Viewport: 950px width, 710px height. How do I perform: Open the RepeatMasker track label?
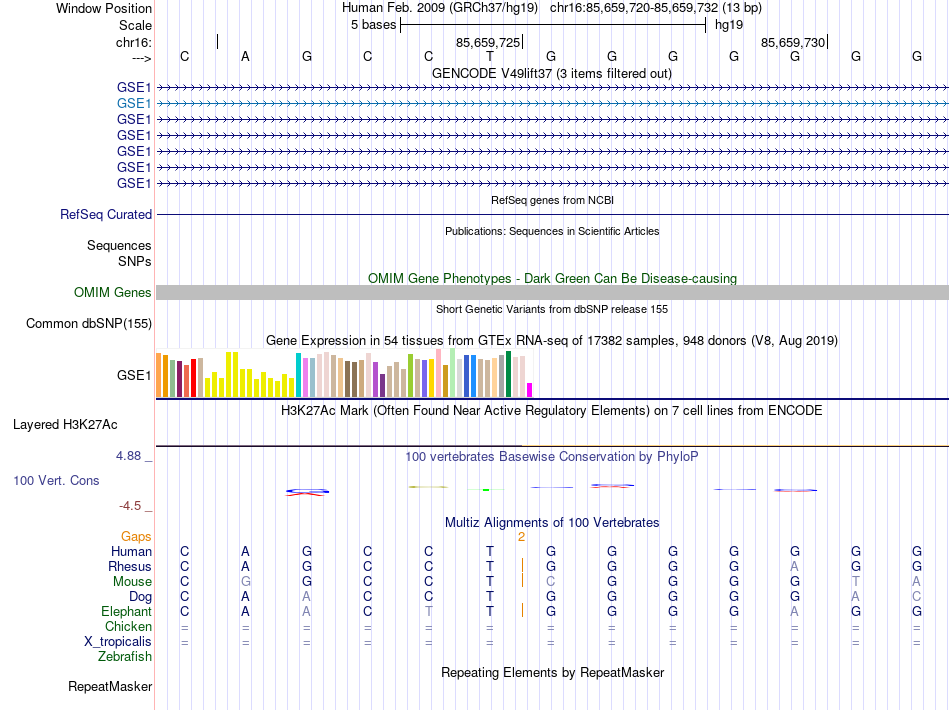click(110, 687)
